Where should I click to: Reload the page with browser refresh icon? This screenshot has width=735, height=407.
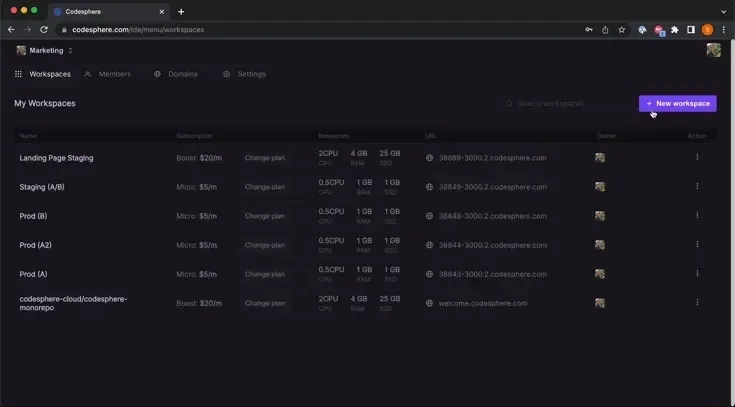44,30
